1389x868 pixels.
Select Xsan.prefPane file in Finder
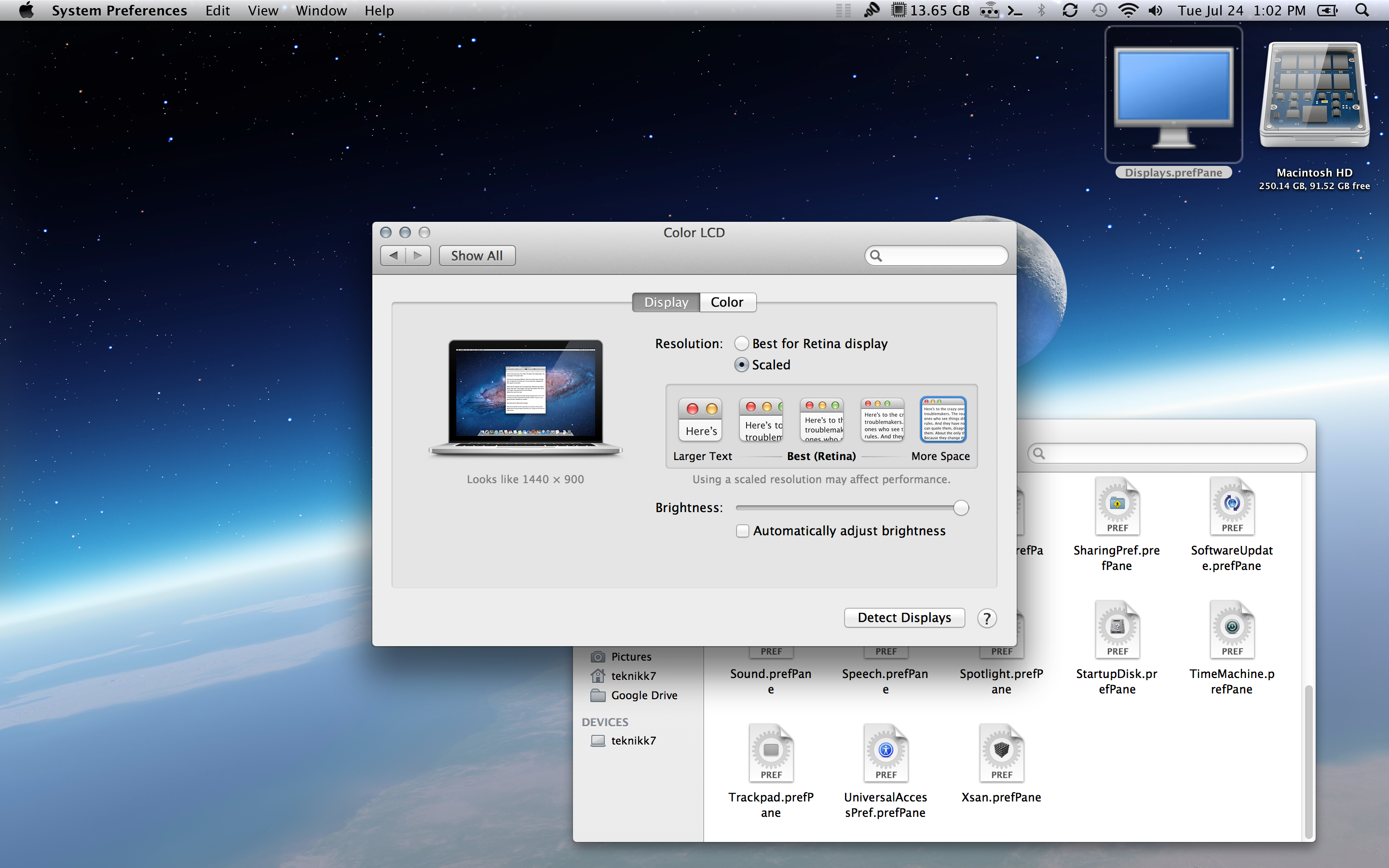click(x=1002, y=763)
